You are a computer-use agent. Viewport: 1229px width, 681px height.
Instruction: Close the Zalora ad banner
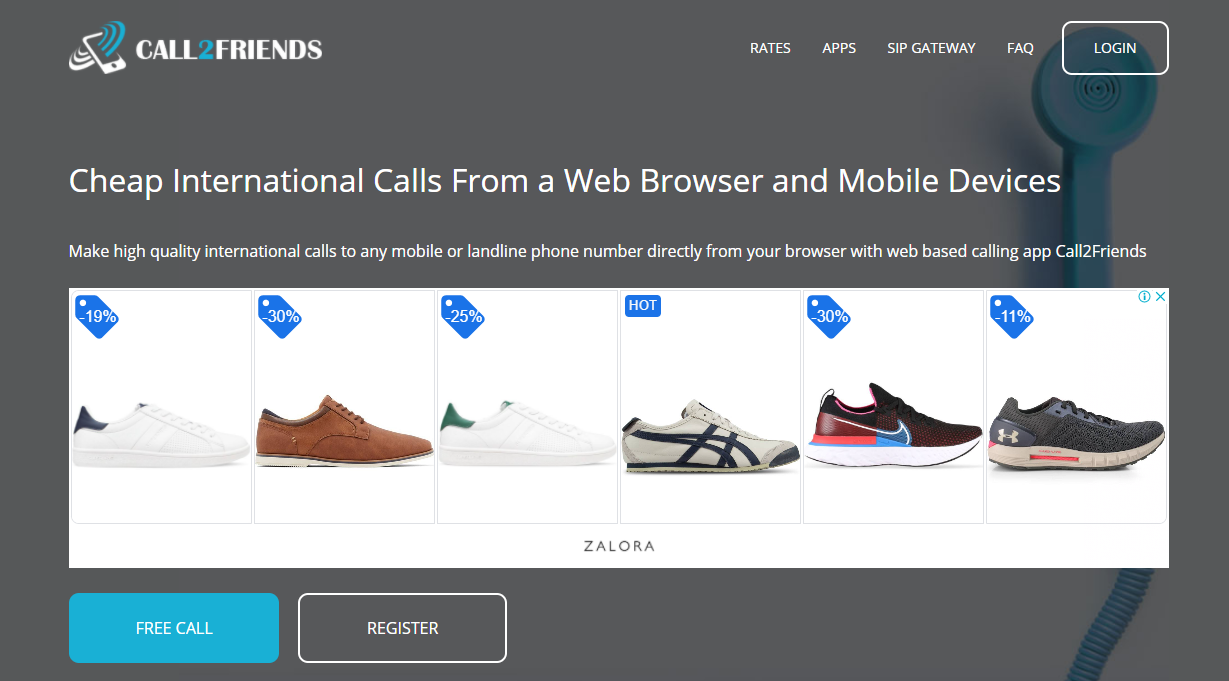click(x=1160, y=297)
